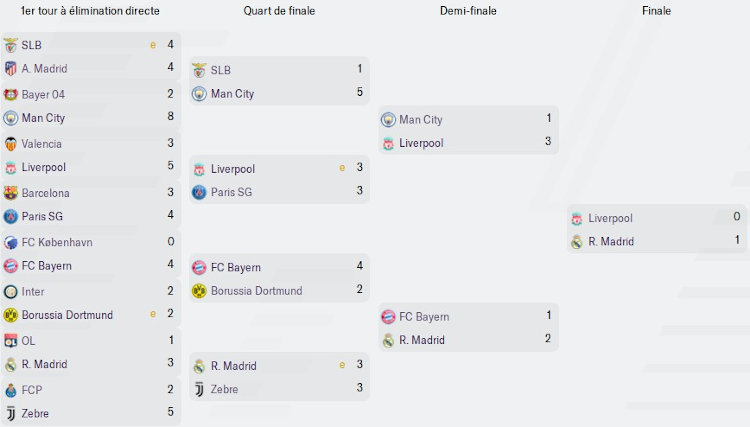Click the Finale round header
The image size is (750, 427).
(x=657, y=11)
